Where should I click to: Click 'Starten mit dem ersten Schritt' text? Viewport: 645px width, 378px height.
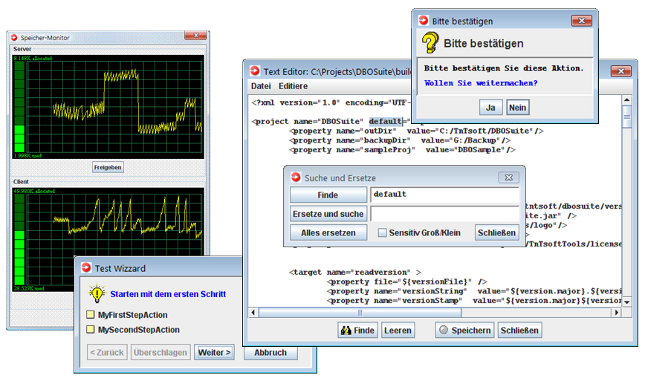point(168,294)
